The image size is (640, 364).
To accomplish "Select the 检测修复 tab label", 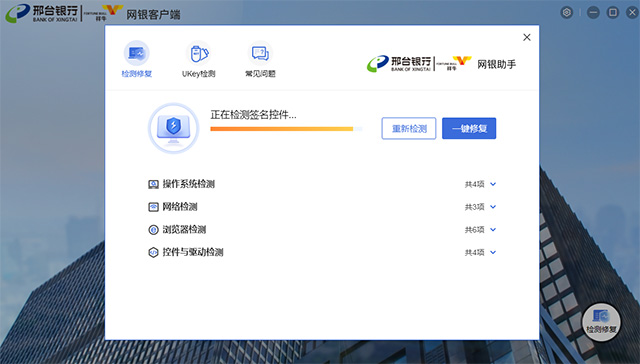I will point(137,74).
